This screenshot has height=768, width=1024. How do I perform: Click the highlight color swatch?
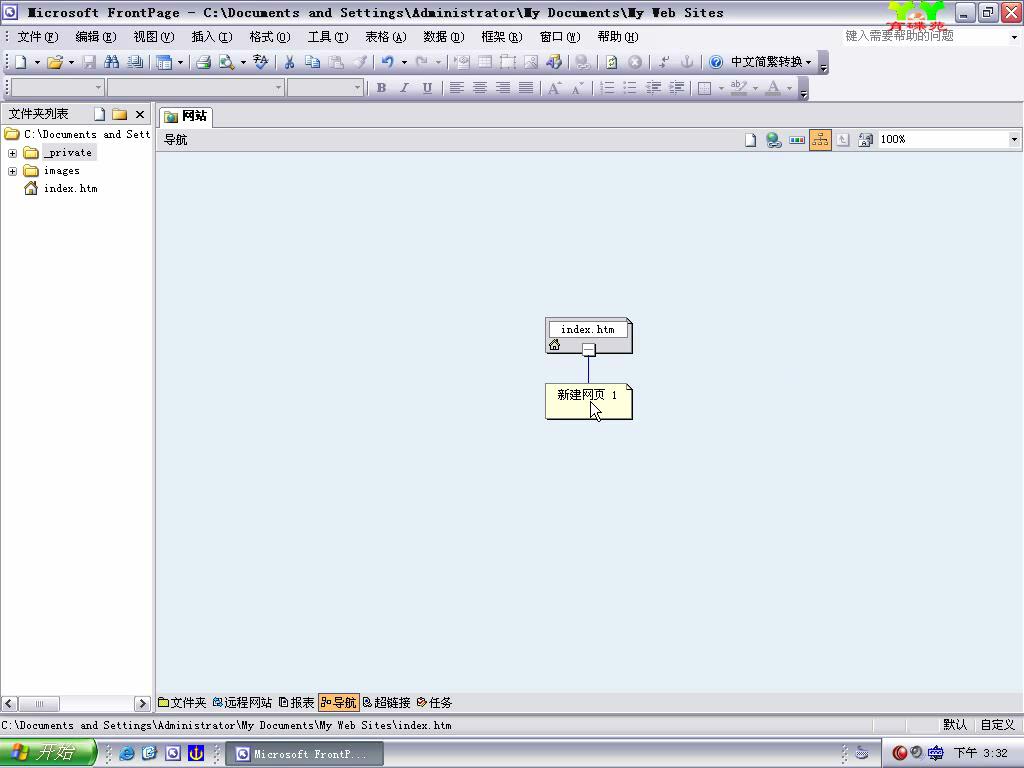coord(739,88)
